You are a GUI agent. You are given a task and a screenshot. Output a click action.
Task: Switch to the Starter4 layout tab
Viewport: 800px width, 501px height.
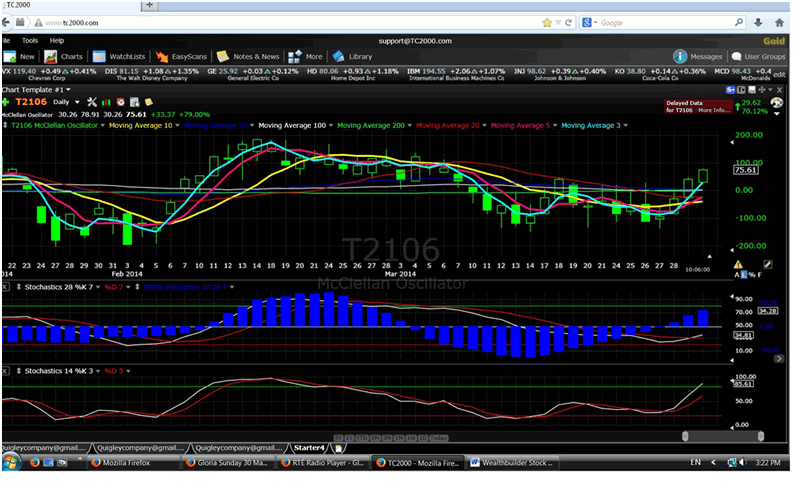308,448
